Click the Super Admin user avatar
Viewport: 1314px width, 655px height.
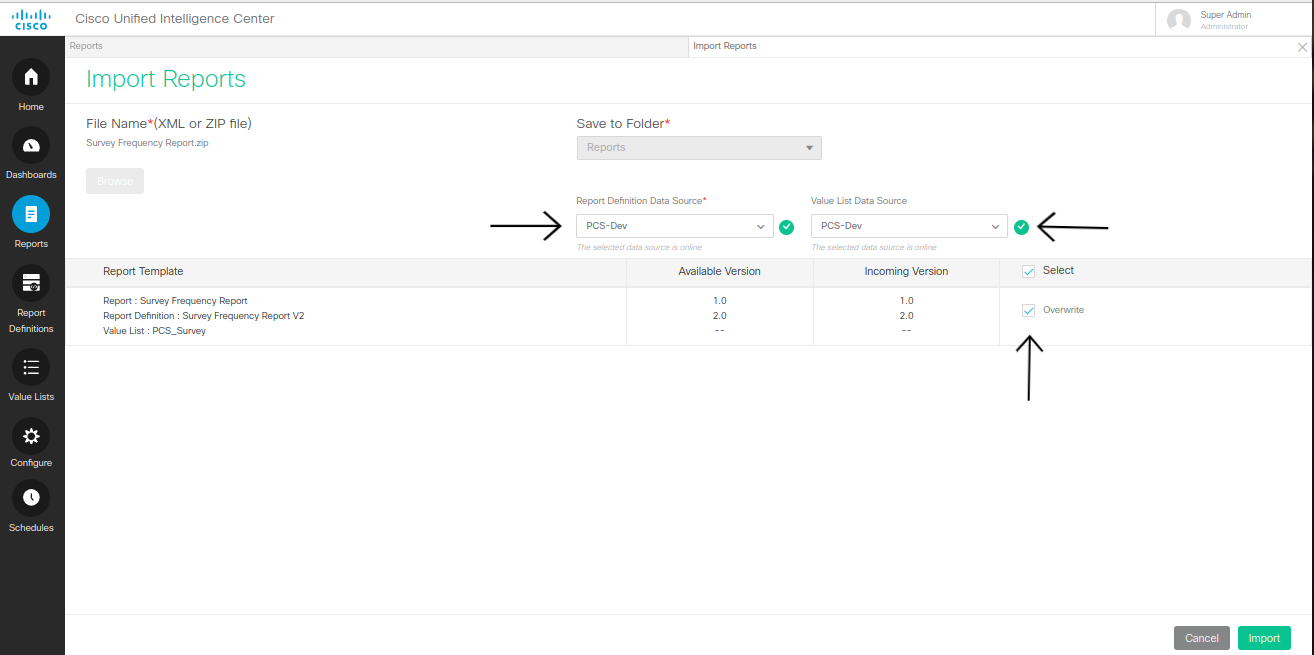coord(1179,20)
